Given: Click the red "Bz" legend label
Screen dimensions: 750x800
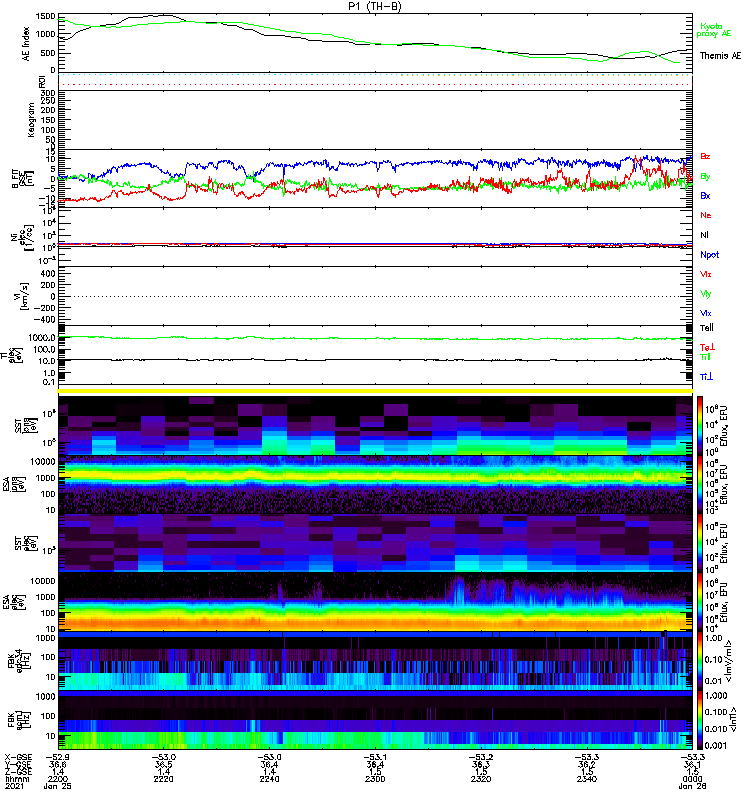Looking at the screenshot, I should pos(705,156).
